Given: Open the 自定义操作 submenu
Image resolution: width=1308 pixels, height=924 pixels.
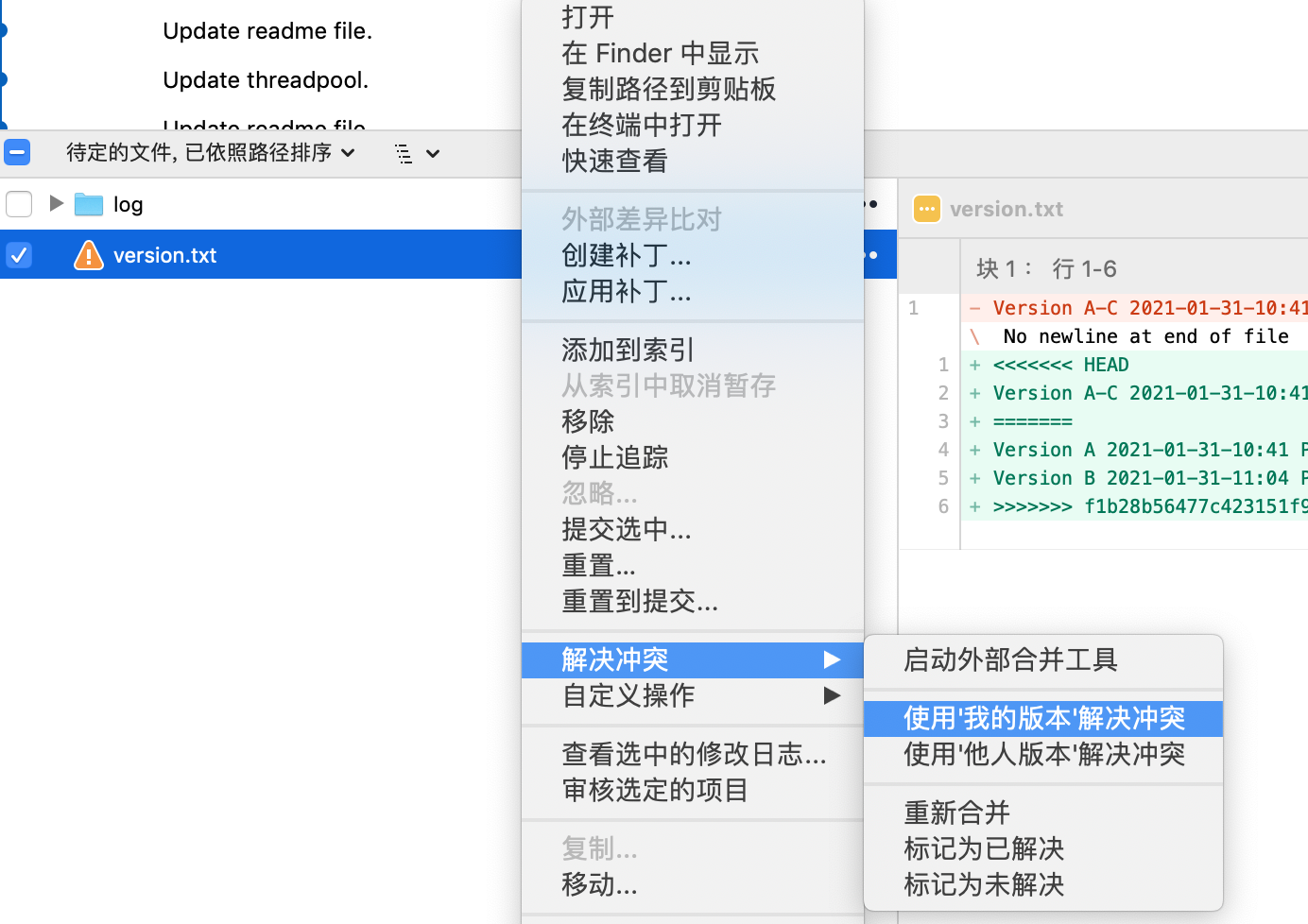Looking at the screenshot, I should click(693, 695).
